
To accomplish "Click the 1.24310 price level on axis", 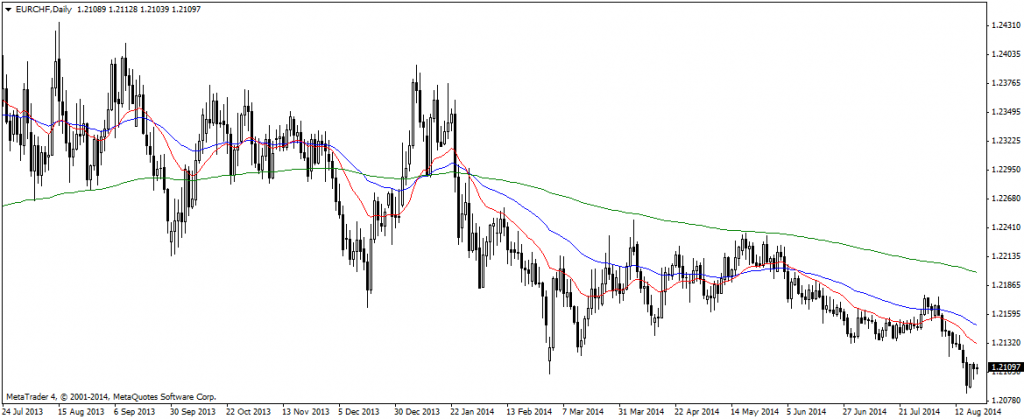I will click(x=1004, y=25).
